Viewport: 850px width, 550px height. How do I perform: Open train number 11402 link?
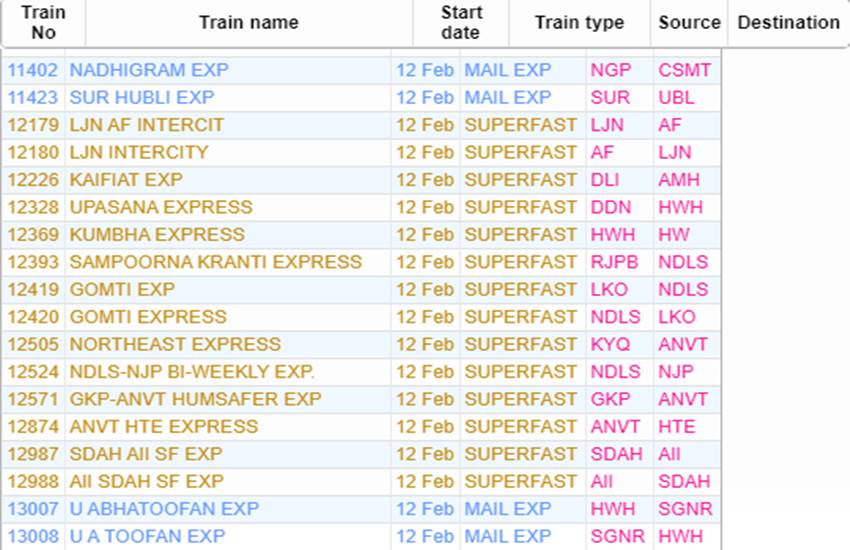33,70
